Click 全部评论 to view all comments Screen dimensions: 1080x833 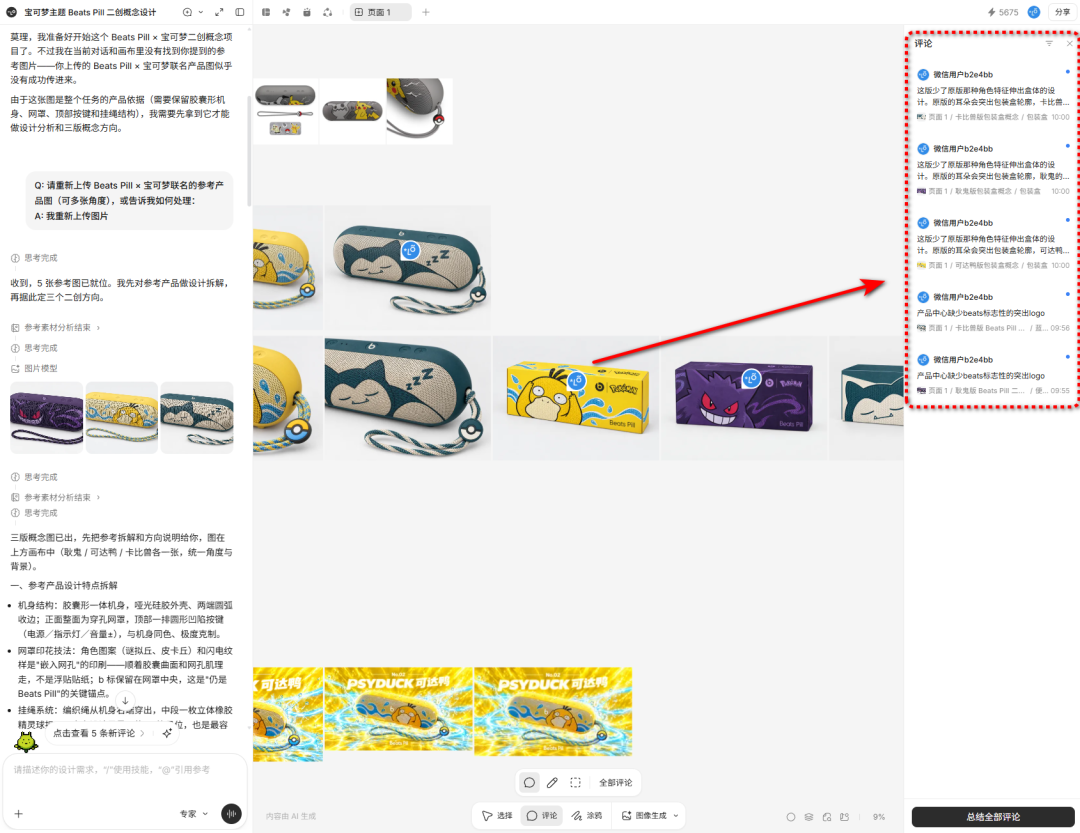(x=615, y=782)
